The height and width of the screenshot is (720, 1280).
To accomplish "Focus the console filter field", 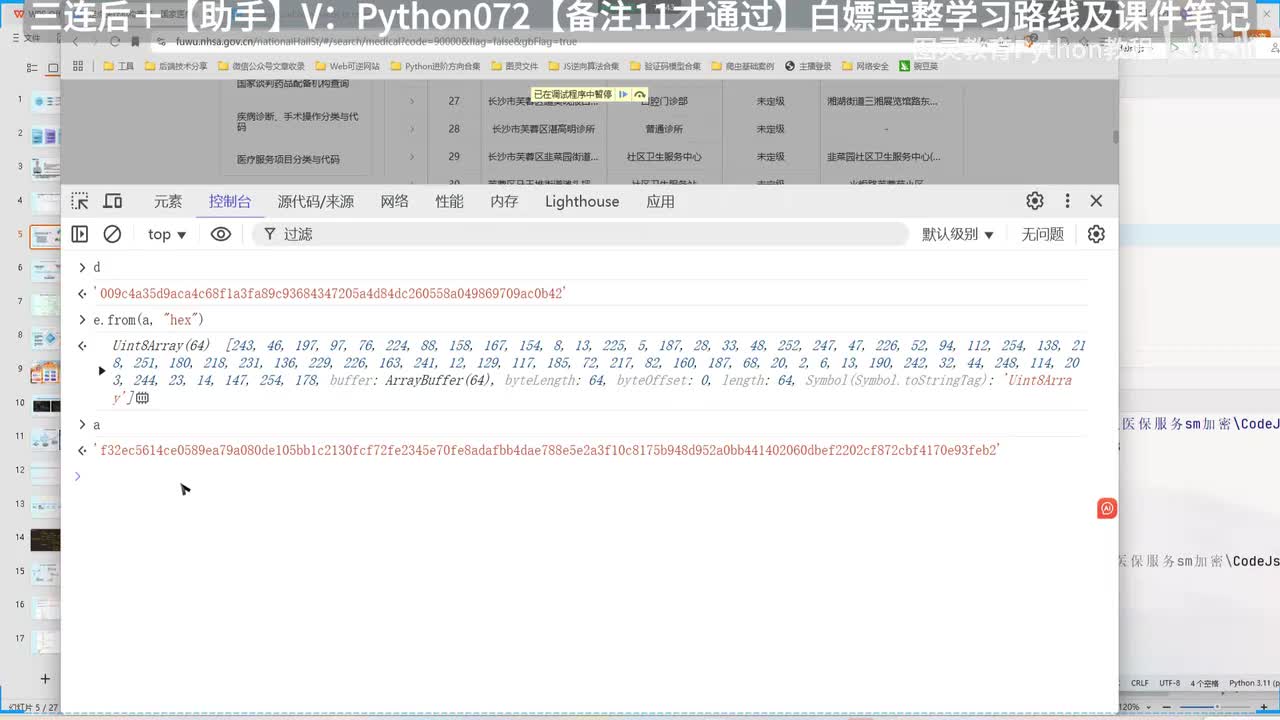I will (x=580, y=234).
